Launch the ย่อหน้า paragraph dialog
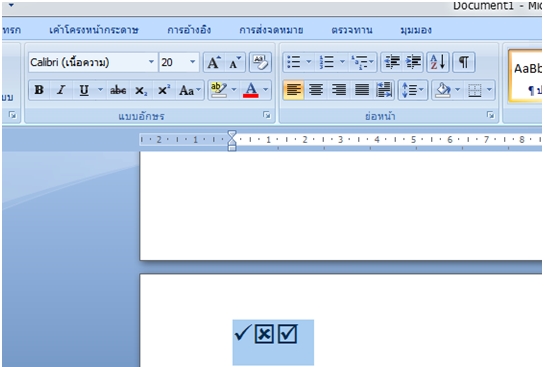The width and height of the screenshot is (546, 367). [490, 115]
